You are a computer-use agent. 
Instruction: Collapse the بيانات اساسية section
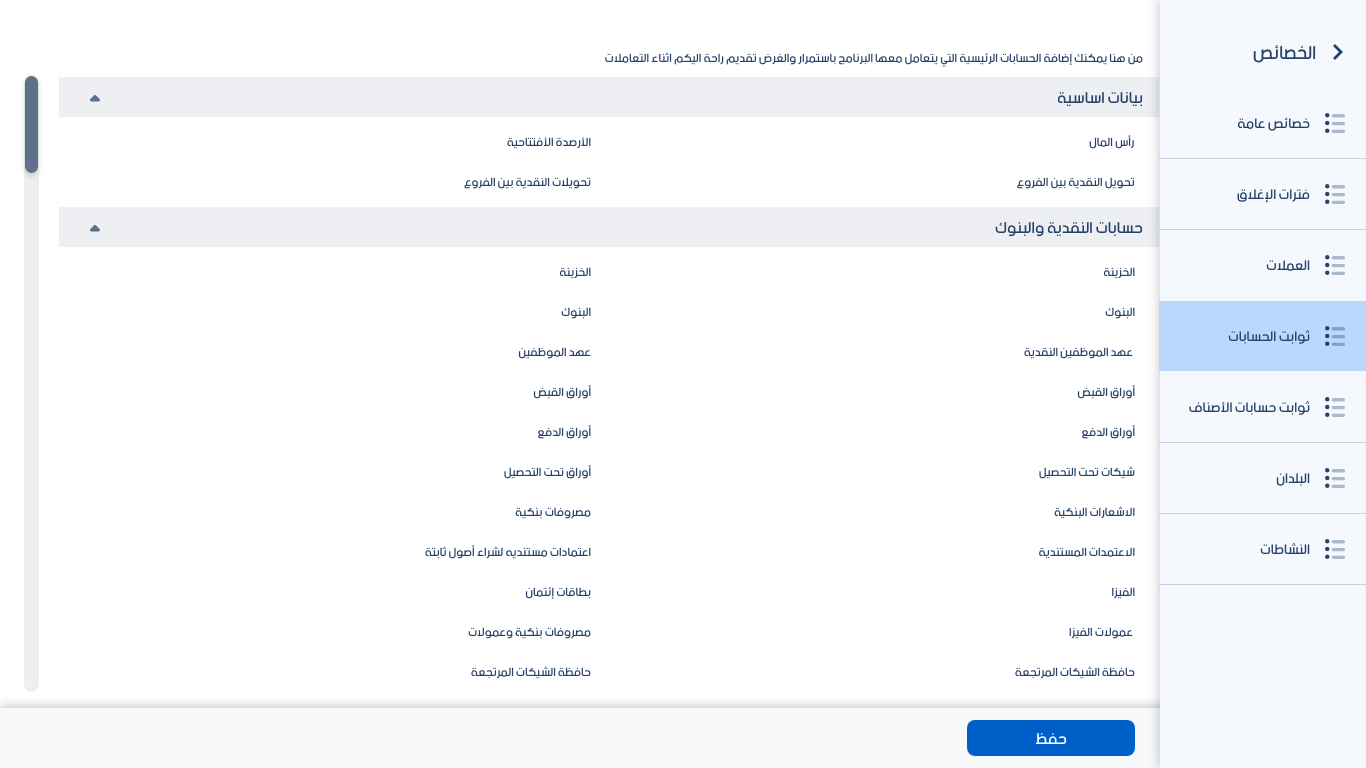(x=95, y=97)
